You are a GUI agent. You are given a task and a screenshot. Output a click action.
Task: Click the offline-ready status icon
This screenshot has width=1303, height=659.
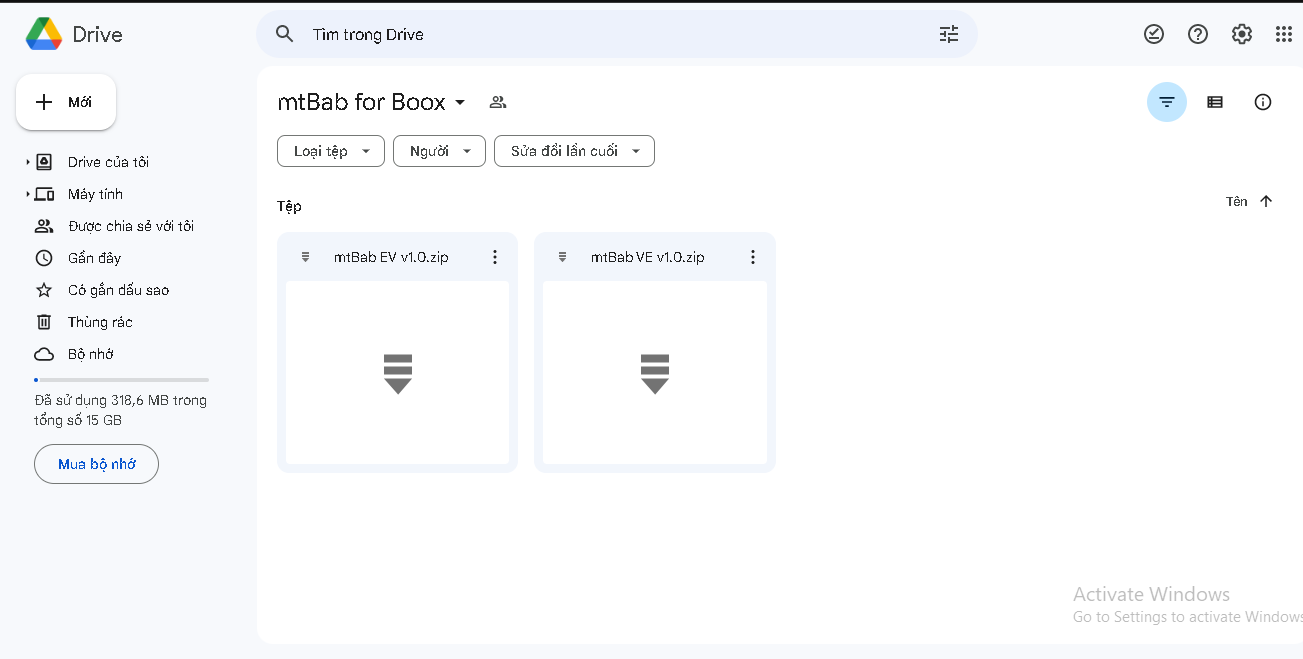point(1153,34)
